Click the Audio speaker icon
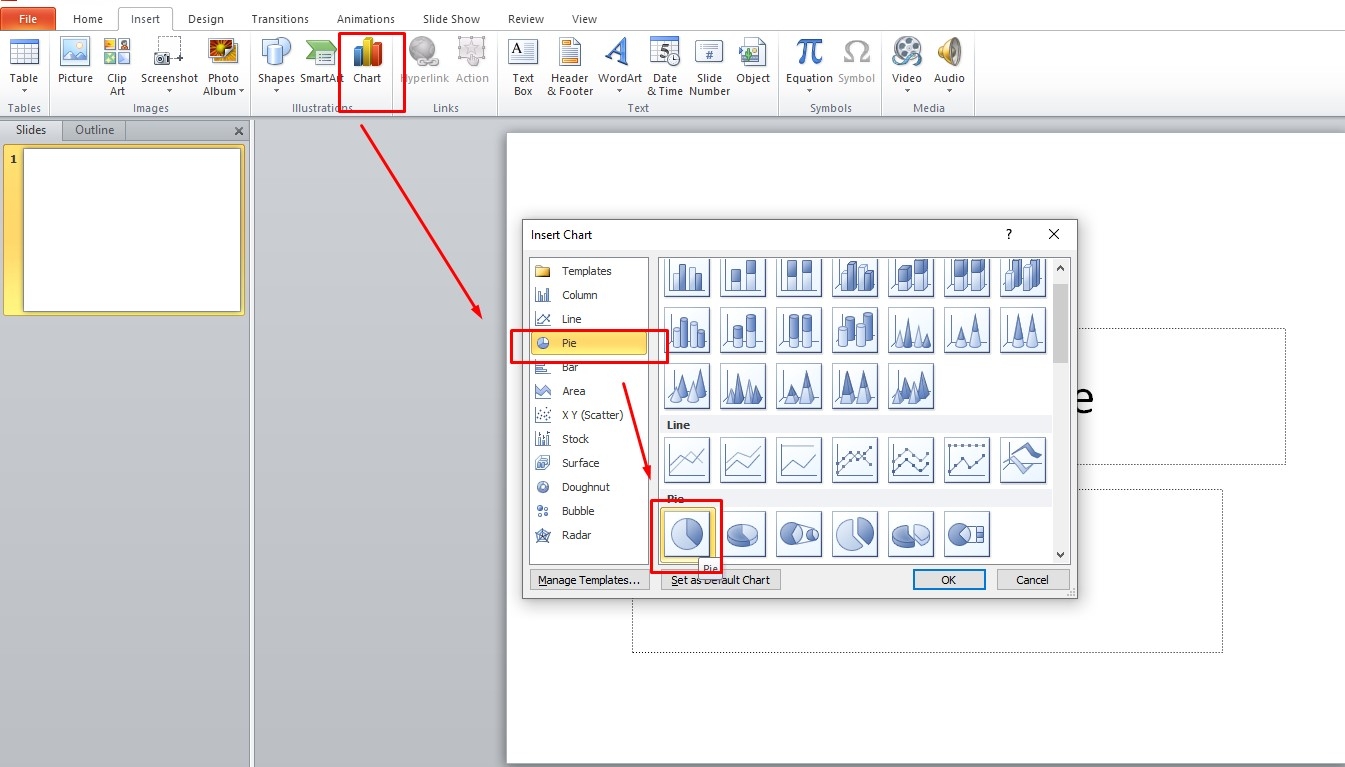This screenshot has height=767, width=1345. coord(949,52)
